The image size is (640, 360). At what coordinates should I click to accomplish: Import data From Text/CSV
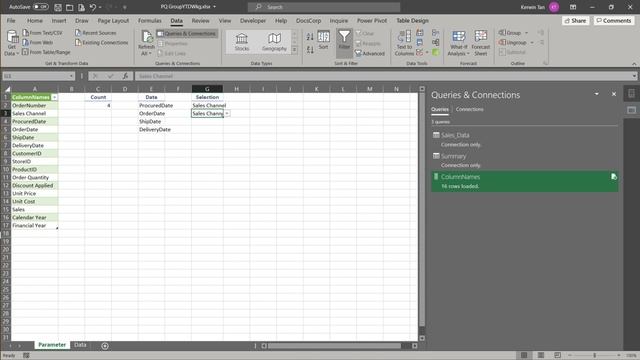click(42, 33)
